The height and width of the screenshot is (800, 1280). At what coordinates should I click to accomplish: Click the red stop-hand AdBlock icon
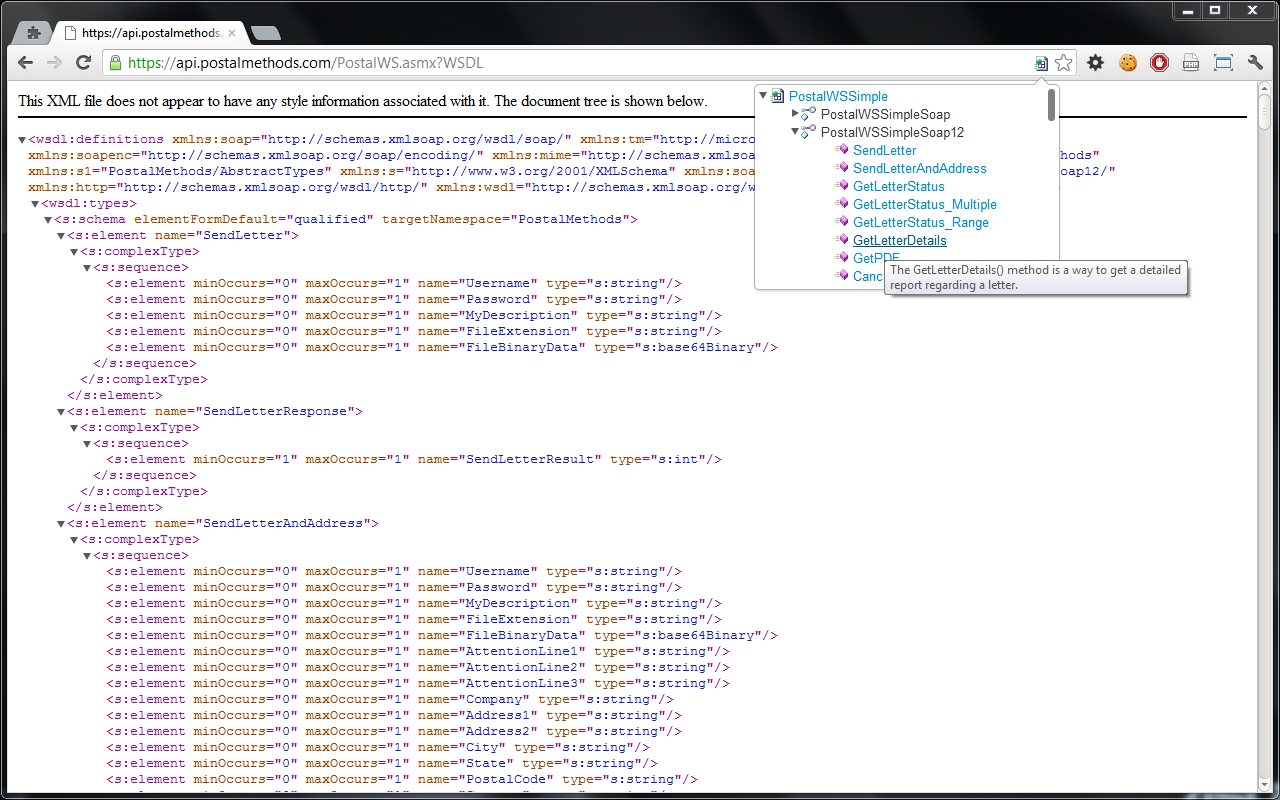pos(1160,63)
